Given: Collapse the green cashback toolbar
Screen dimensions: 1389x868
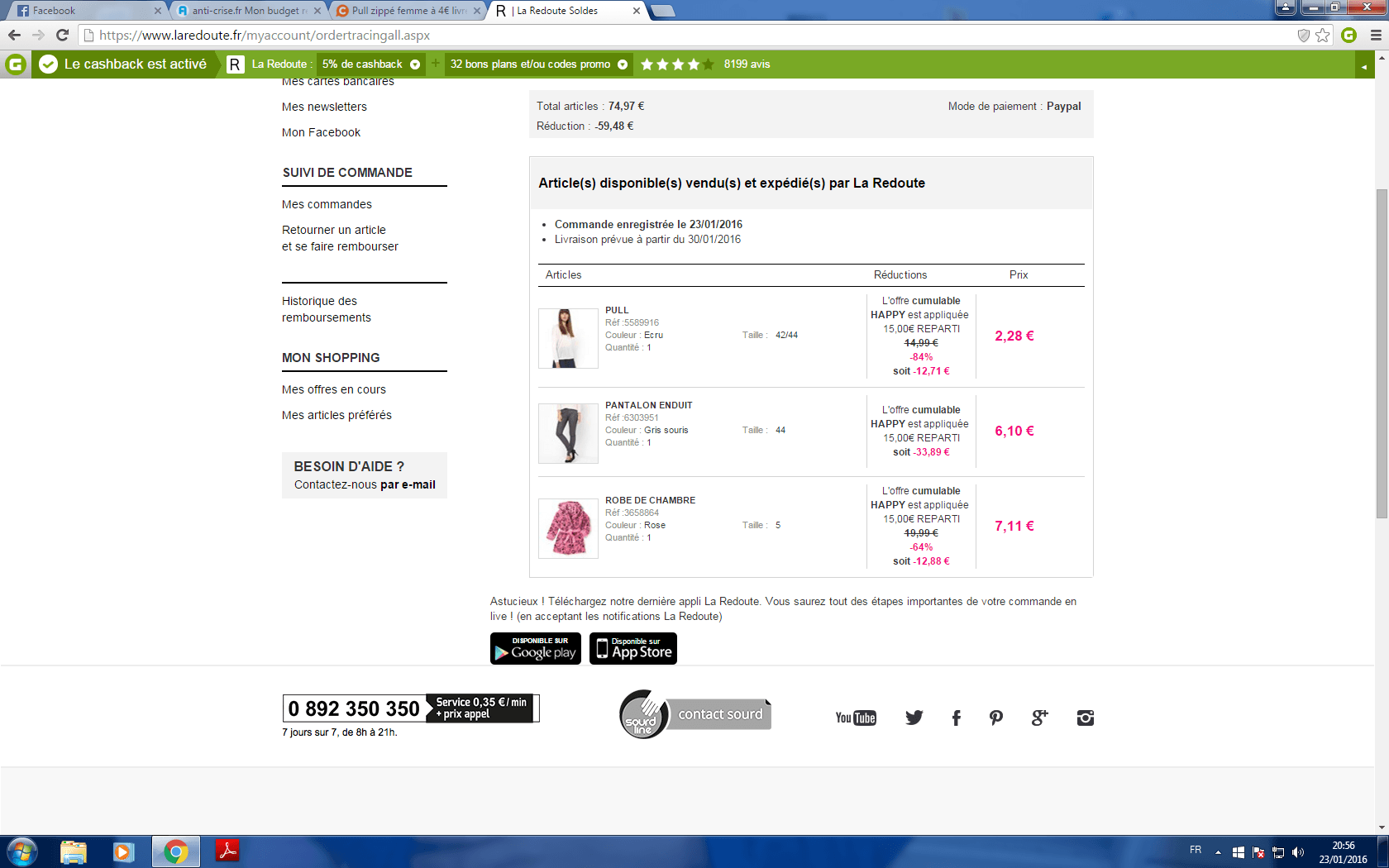Looking at the screenshot, I should pos(1364,66).
